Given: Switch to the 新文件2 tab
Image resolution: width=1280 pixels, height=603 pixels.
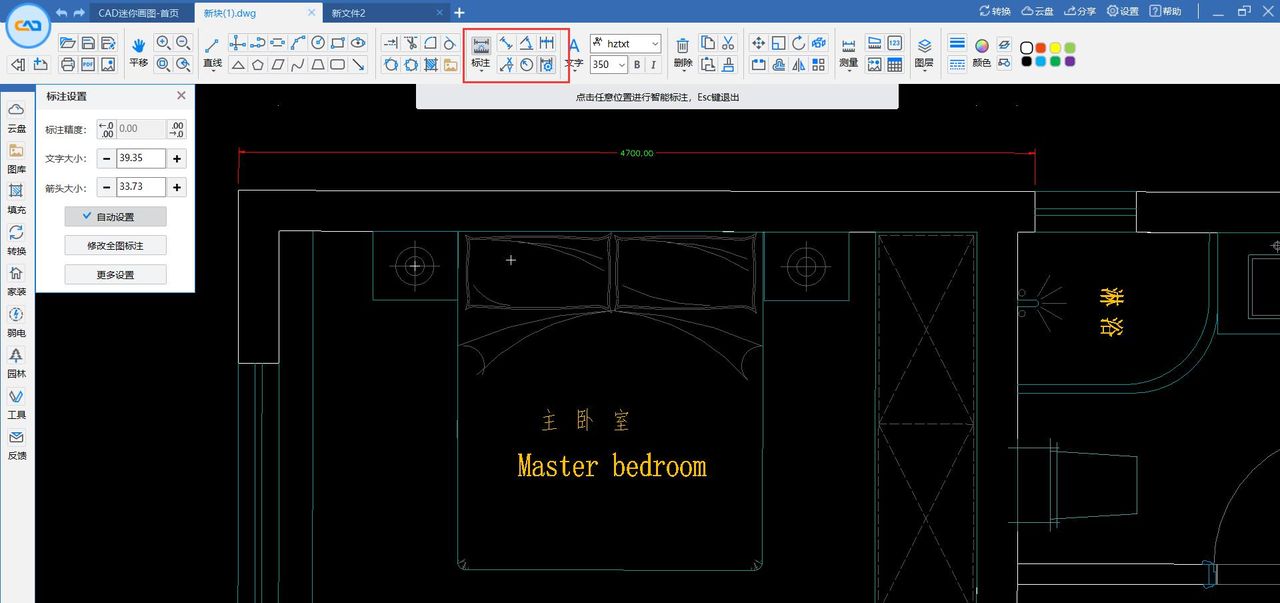Looking at the screenshot, I should tap(349, 13).
